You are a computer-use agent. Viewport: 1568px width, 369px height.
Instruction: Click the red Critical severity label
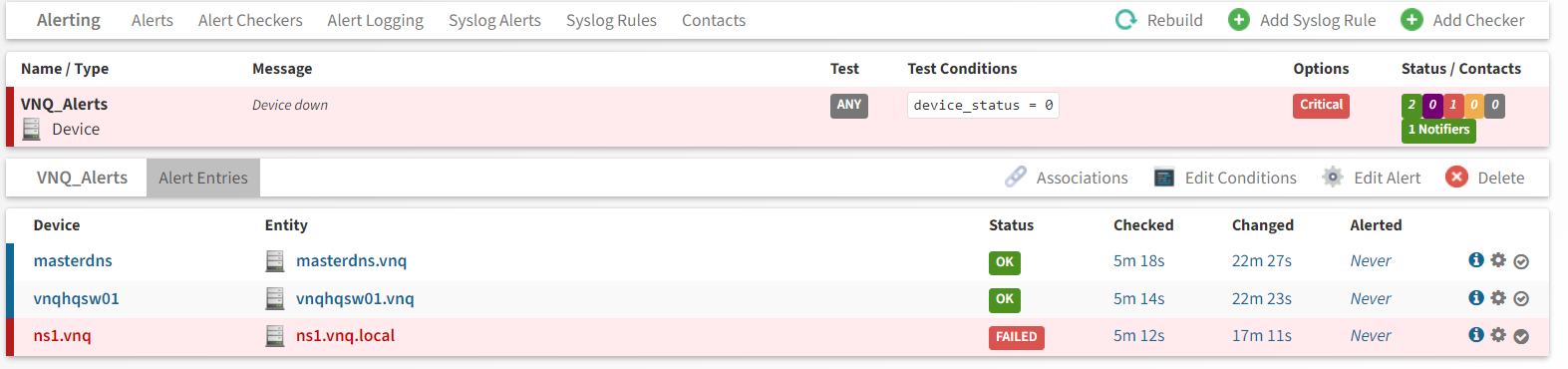click(x=1321, y=105)
